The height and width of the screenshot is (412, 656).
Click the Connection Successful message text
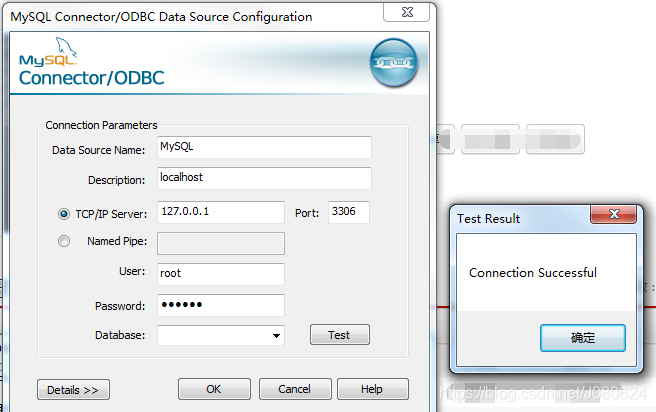pos(533,273)
